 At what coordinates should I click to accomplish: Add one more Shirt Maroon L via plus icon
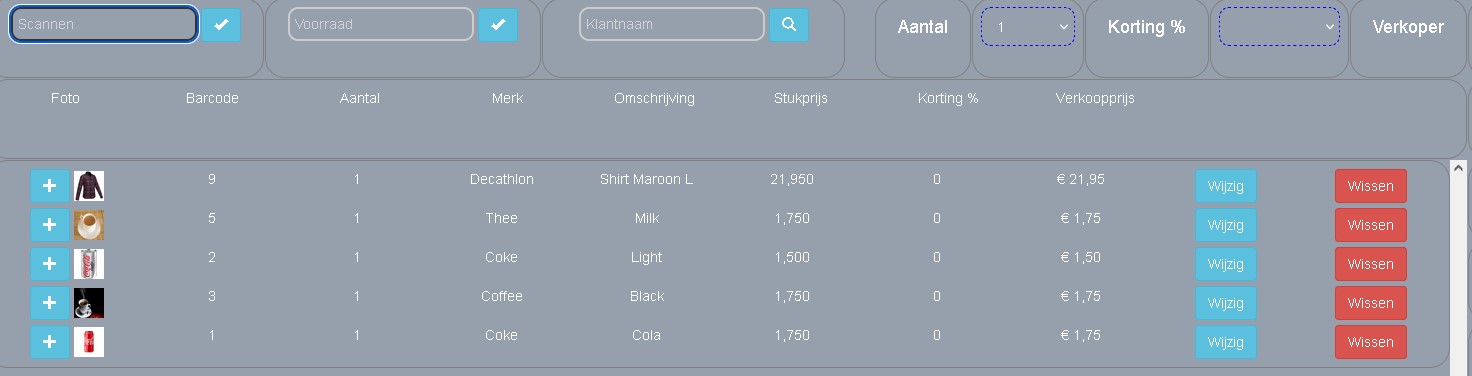(50, 186)
